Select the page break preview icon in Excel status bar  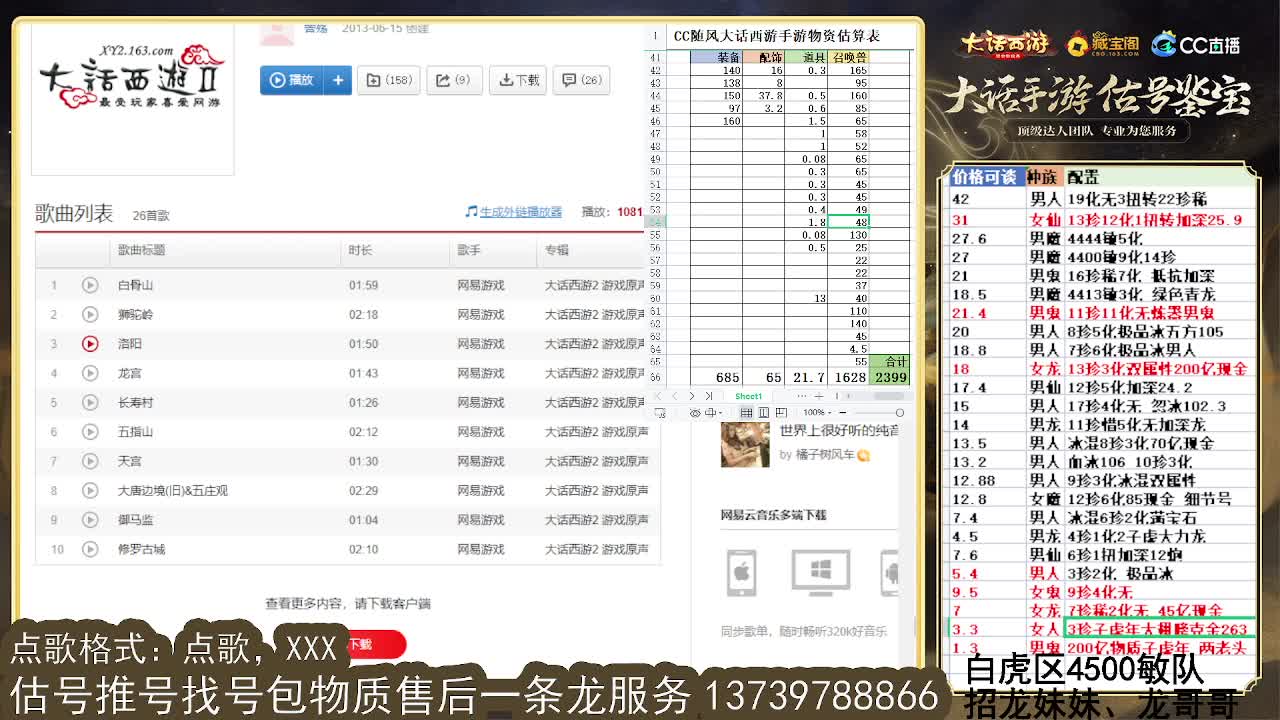pos(782,413)
